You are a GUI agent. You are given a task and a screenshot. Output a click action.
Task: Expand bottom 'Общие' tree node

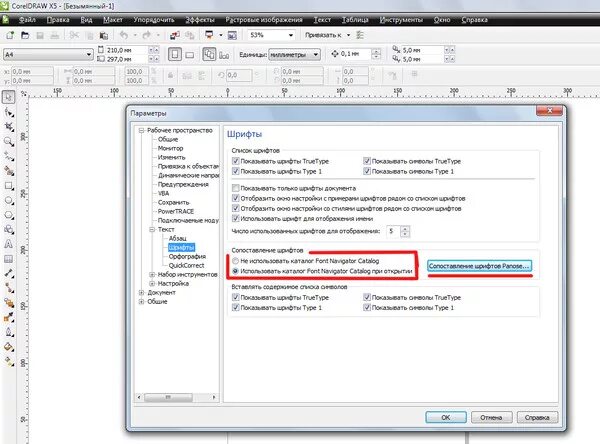[x=142, y=302]
